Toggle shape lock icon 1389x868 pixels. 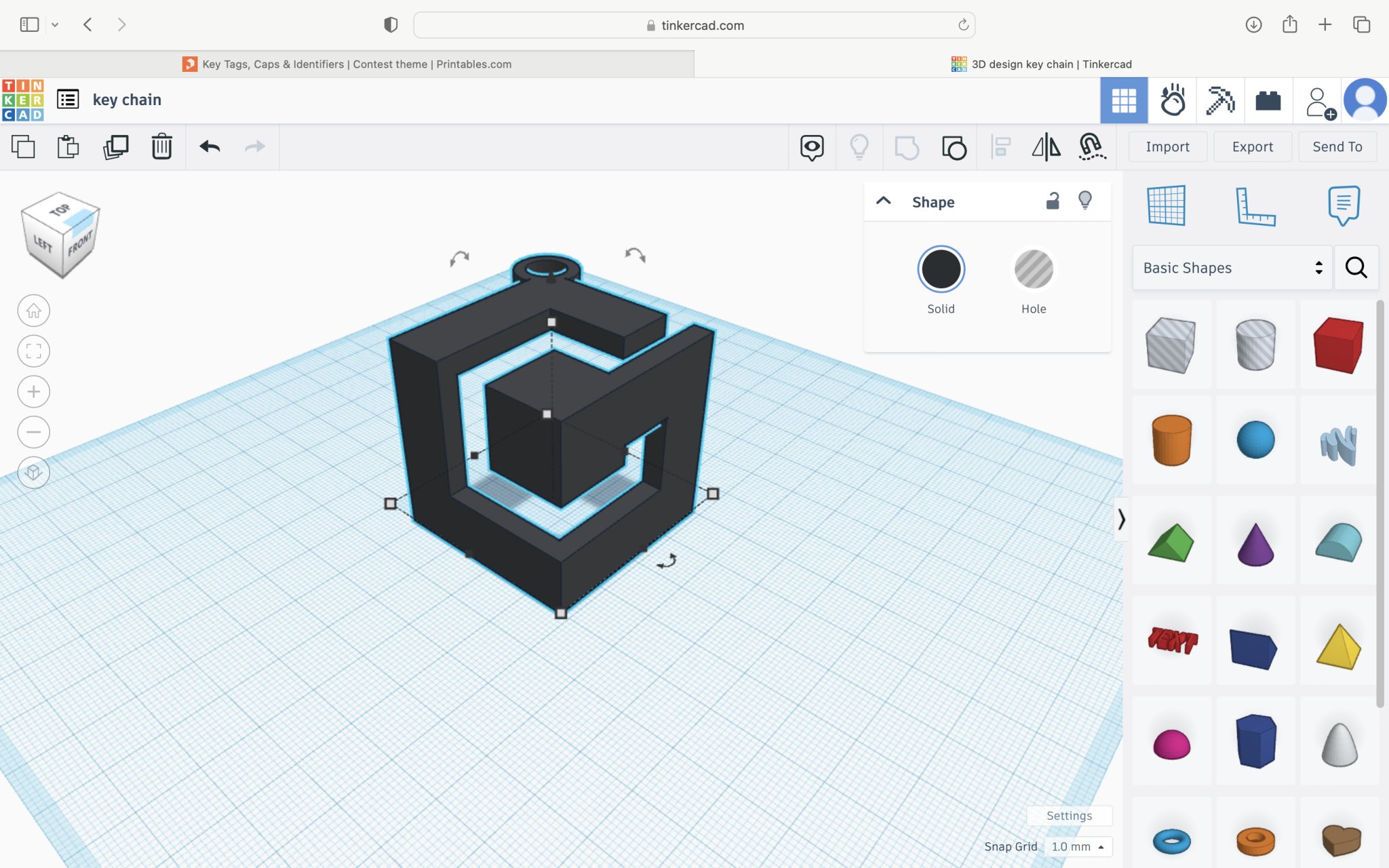tap(1053, 201)
